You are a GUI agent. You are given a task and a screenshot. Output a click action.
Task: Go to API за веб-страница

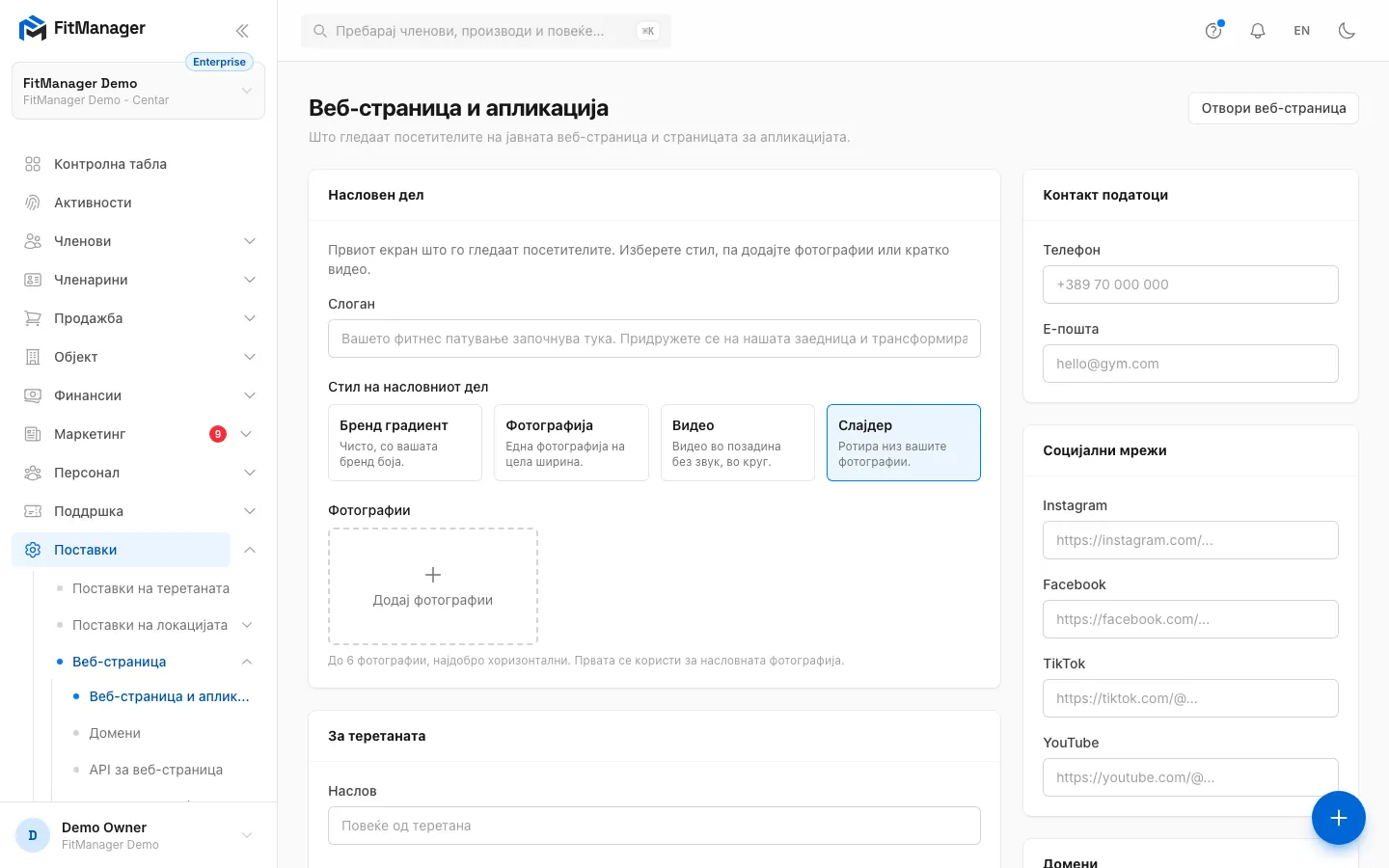(x=156, y=770)
